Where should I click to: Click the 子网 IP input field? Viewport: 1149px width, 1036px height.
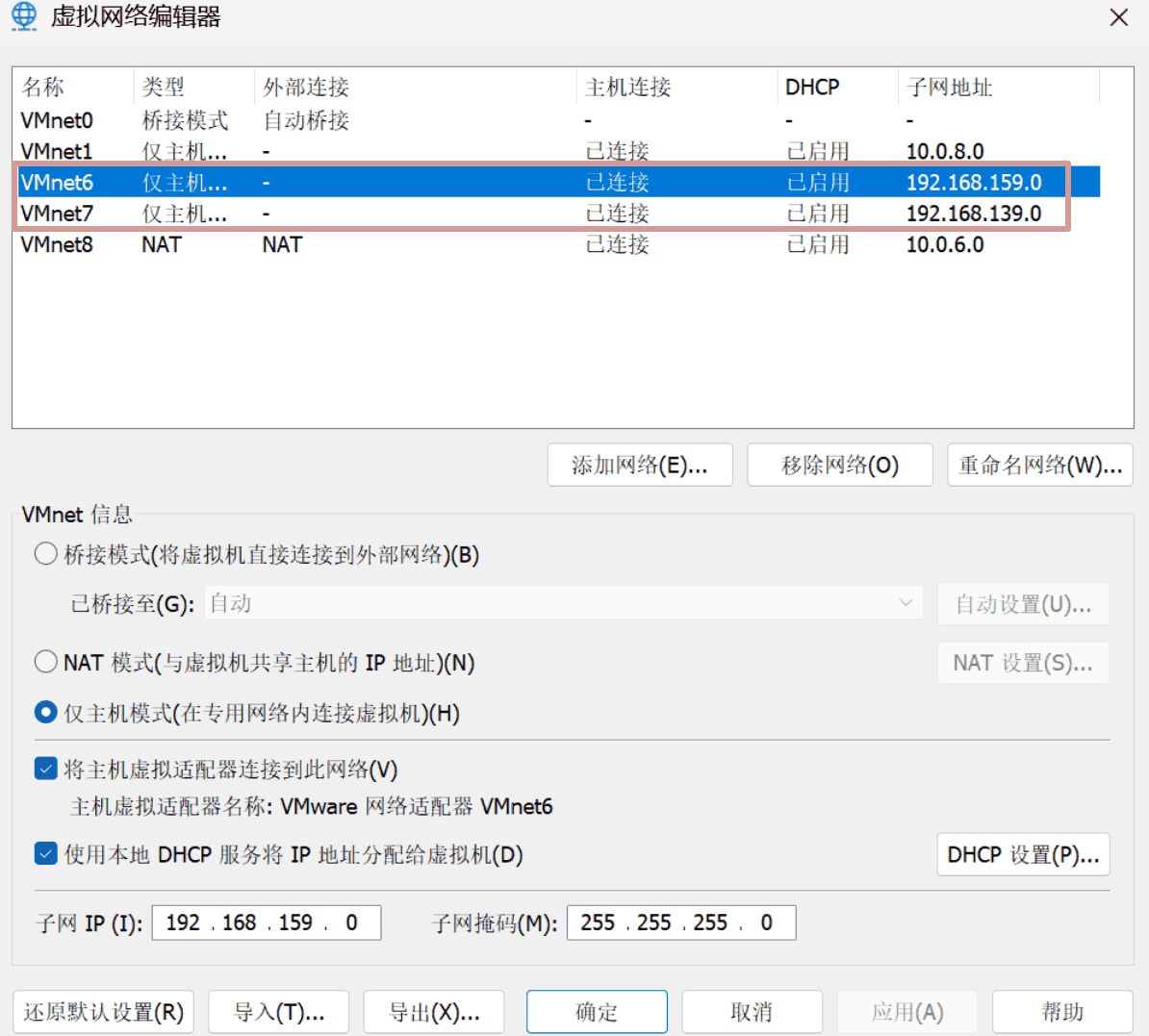tap(267, 922)
